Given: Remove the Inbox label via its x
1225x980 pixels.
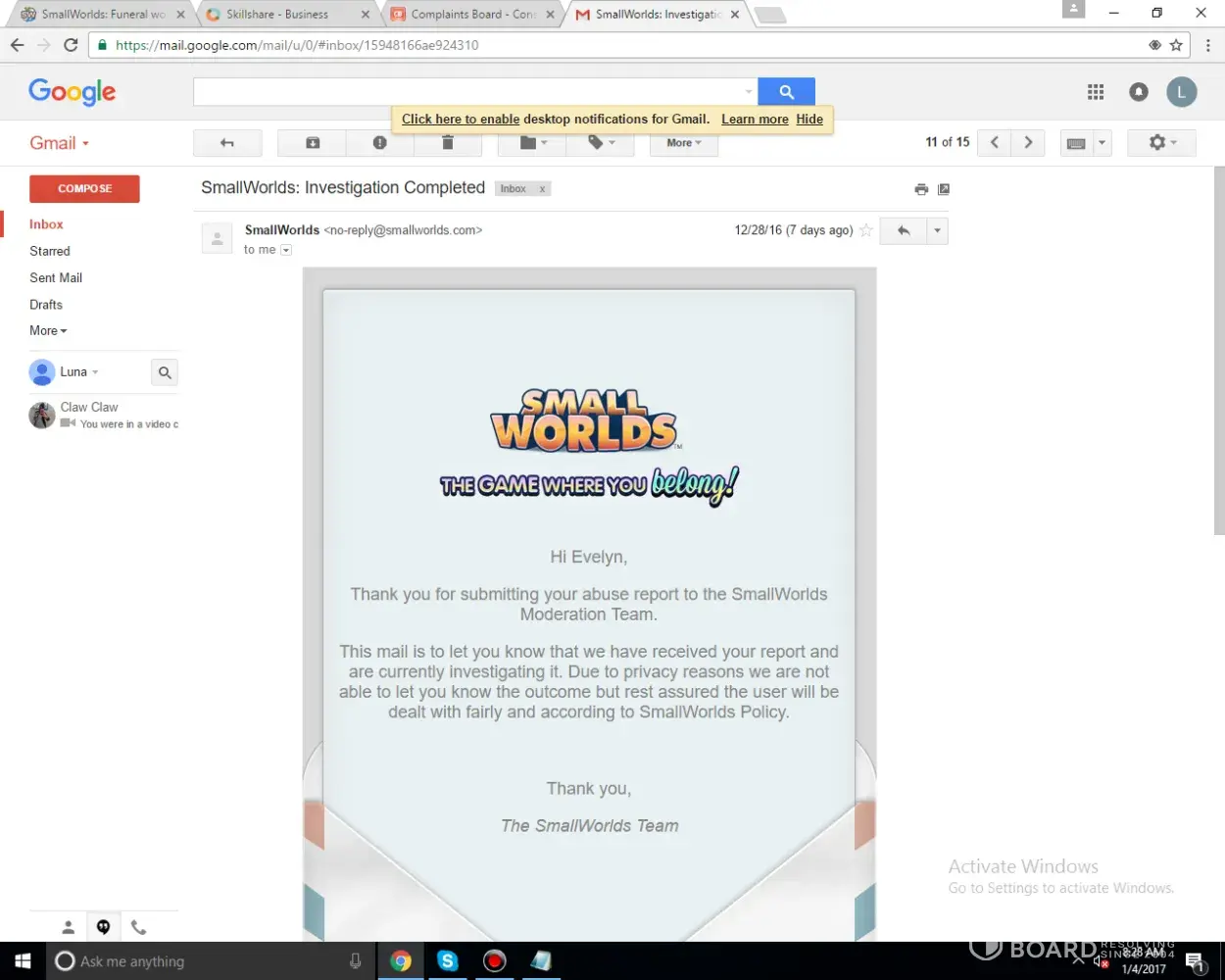Looking at the screenshot, I should pos(542,189).
